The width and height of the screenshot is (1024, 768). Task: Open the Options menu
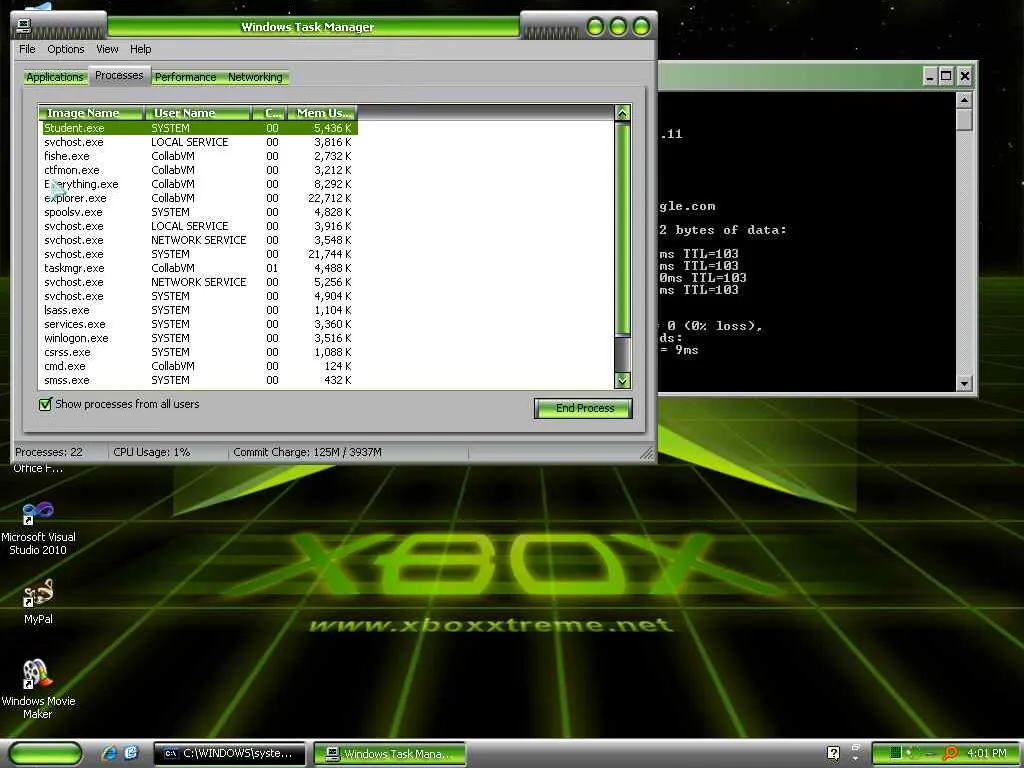[x=65, y=49]
